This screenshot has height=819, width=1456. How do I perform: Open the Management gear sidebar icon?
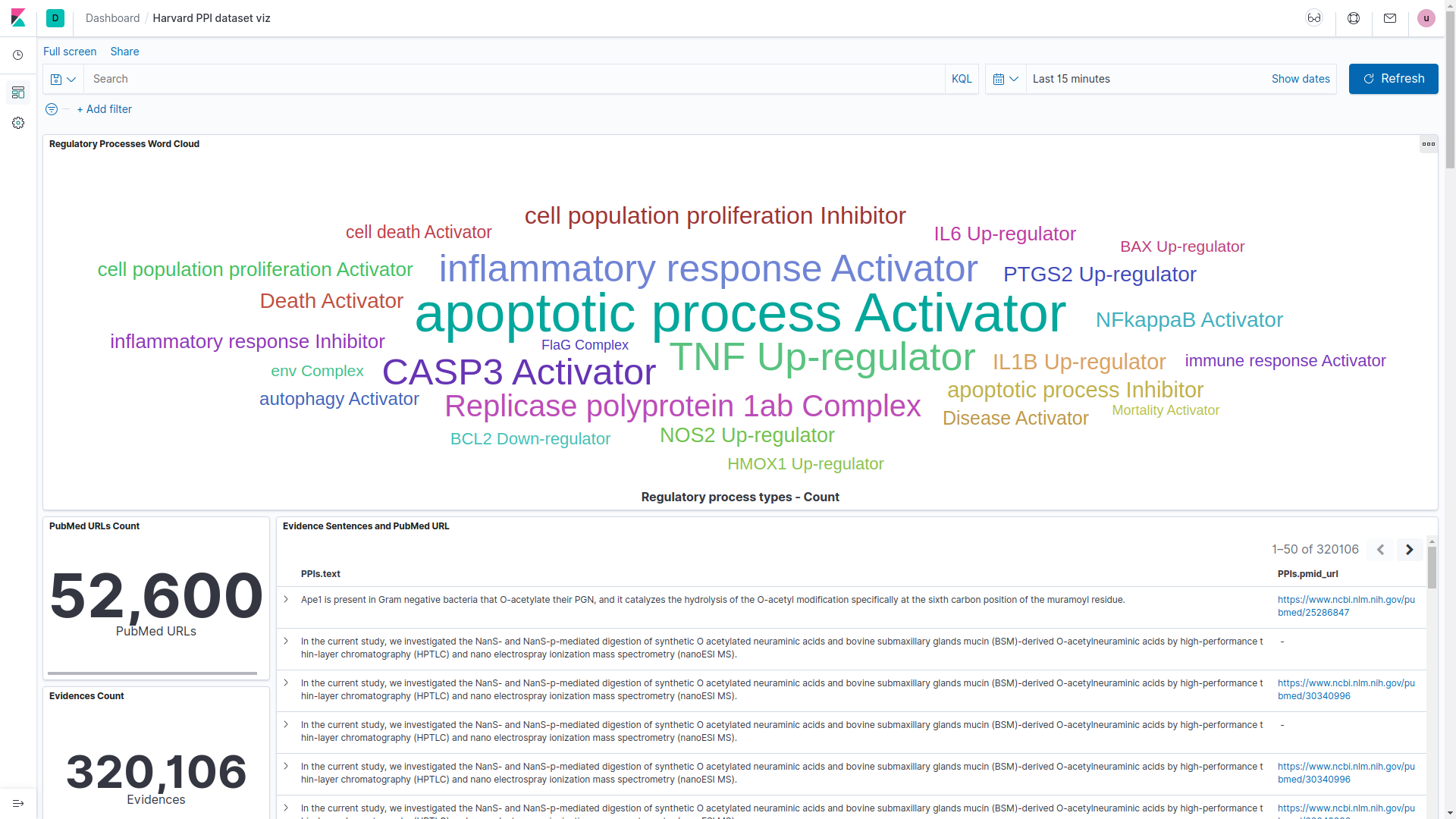18,123
